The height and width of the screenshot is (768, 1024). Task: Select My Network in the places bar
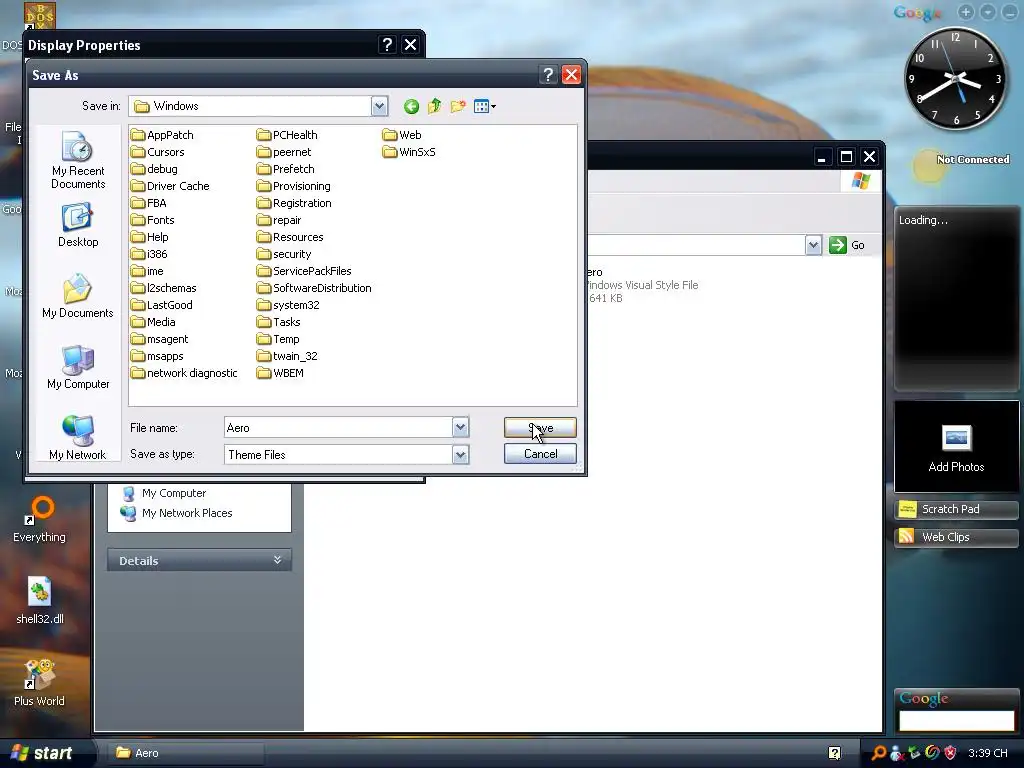78,437
